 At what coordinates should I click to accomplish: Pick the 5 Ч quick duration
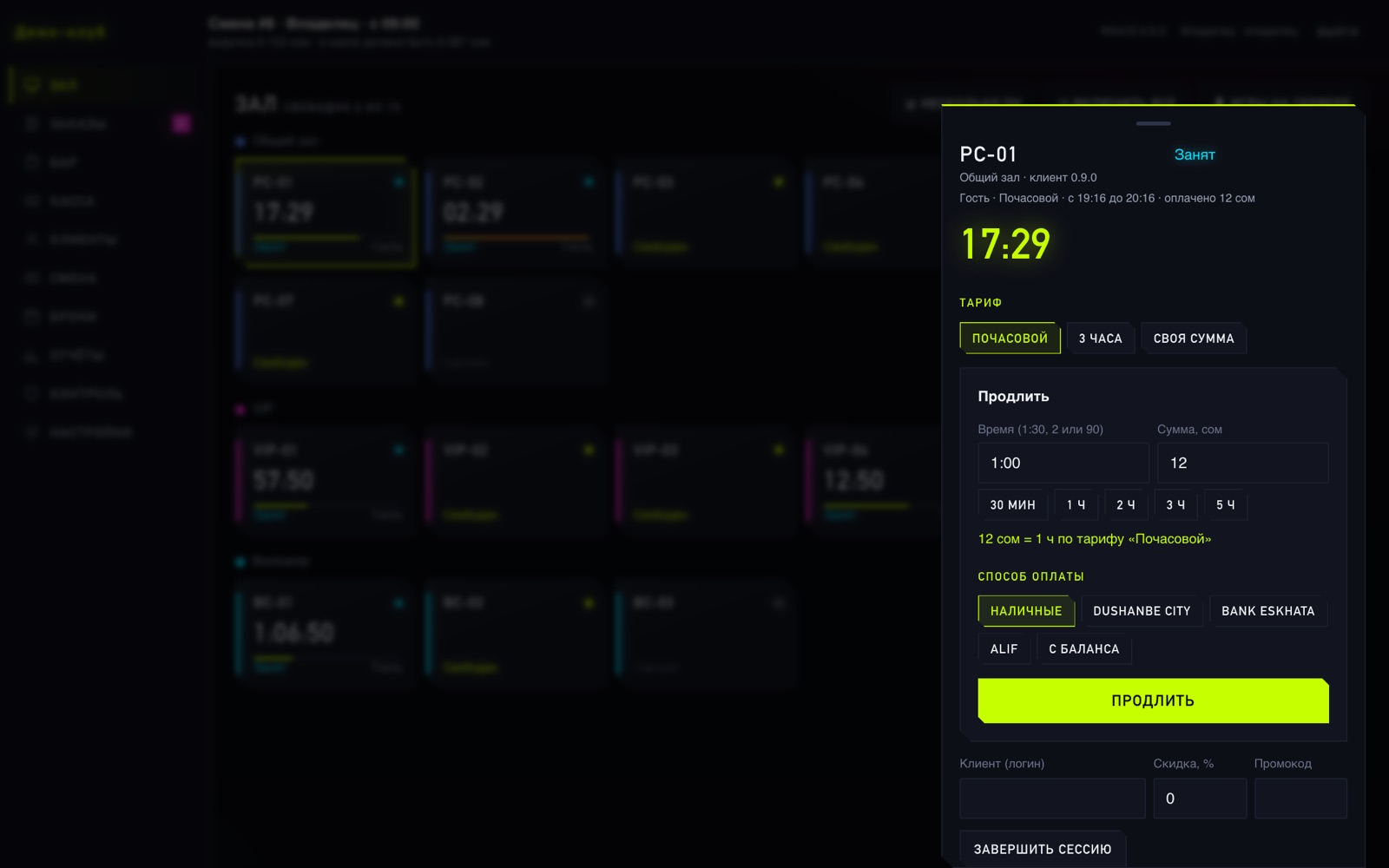click(1226, 505)
